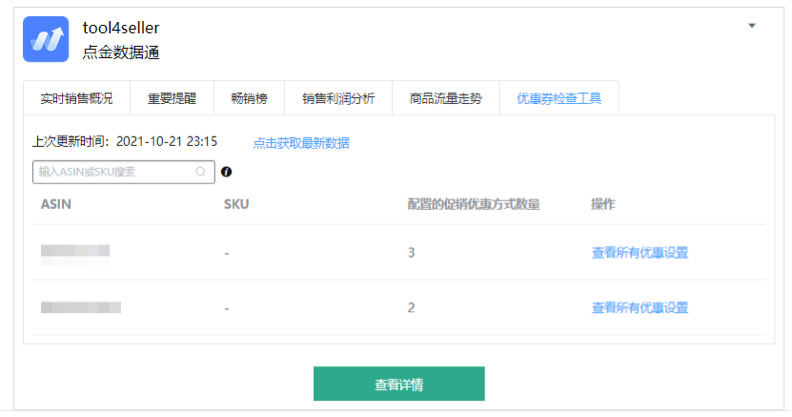Click the 点金数据通 subtitle text

(121, 53)
